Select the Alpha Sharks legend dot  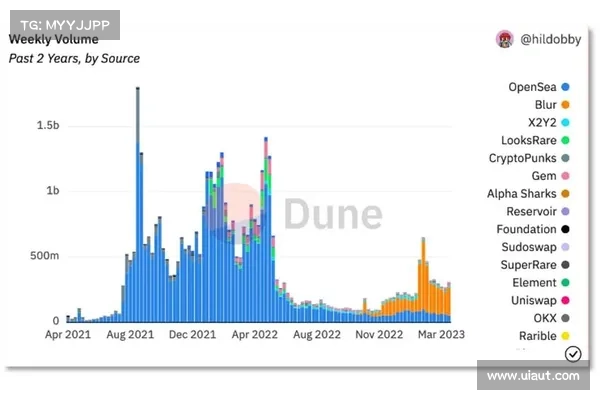(x=565, y=194)
